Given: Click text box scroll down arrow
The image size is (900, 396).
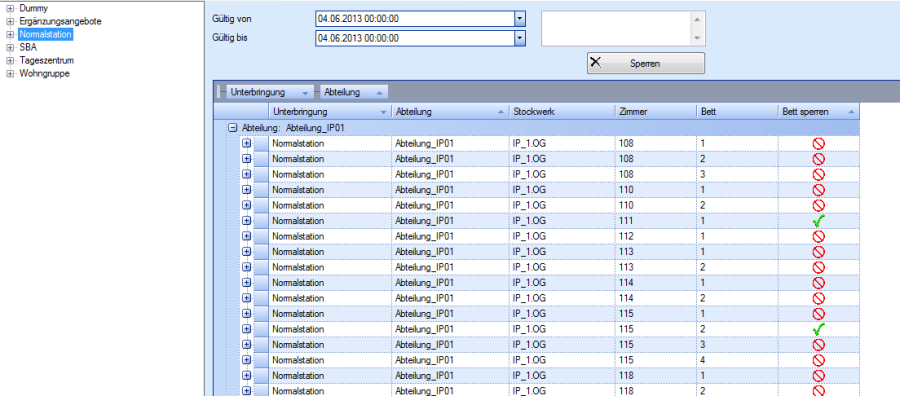Looking at the screenshot, I should pos(697,38).
